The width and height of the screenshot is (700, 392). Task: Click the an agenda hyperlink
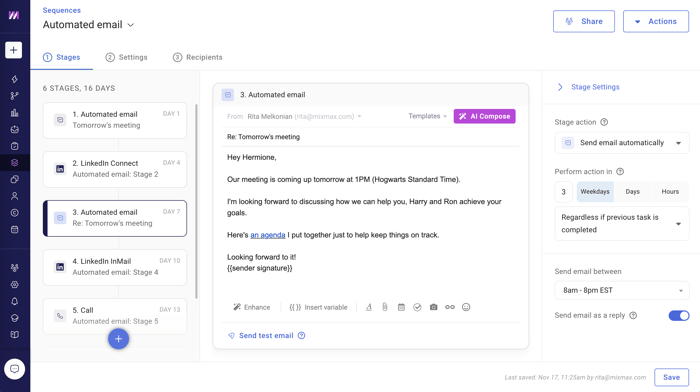point(267,235)
